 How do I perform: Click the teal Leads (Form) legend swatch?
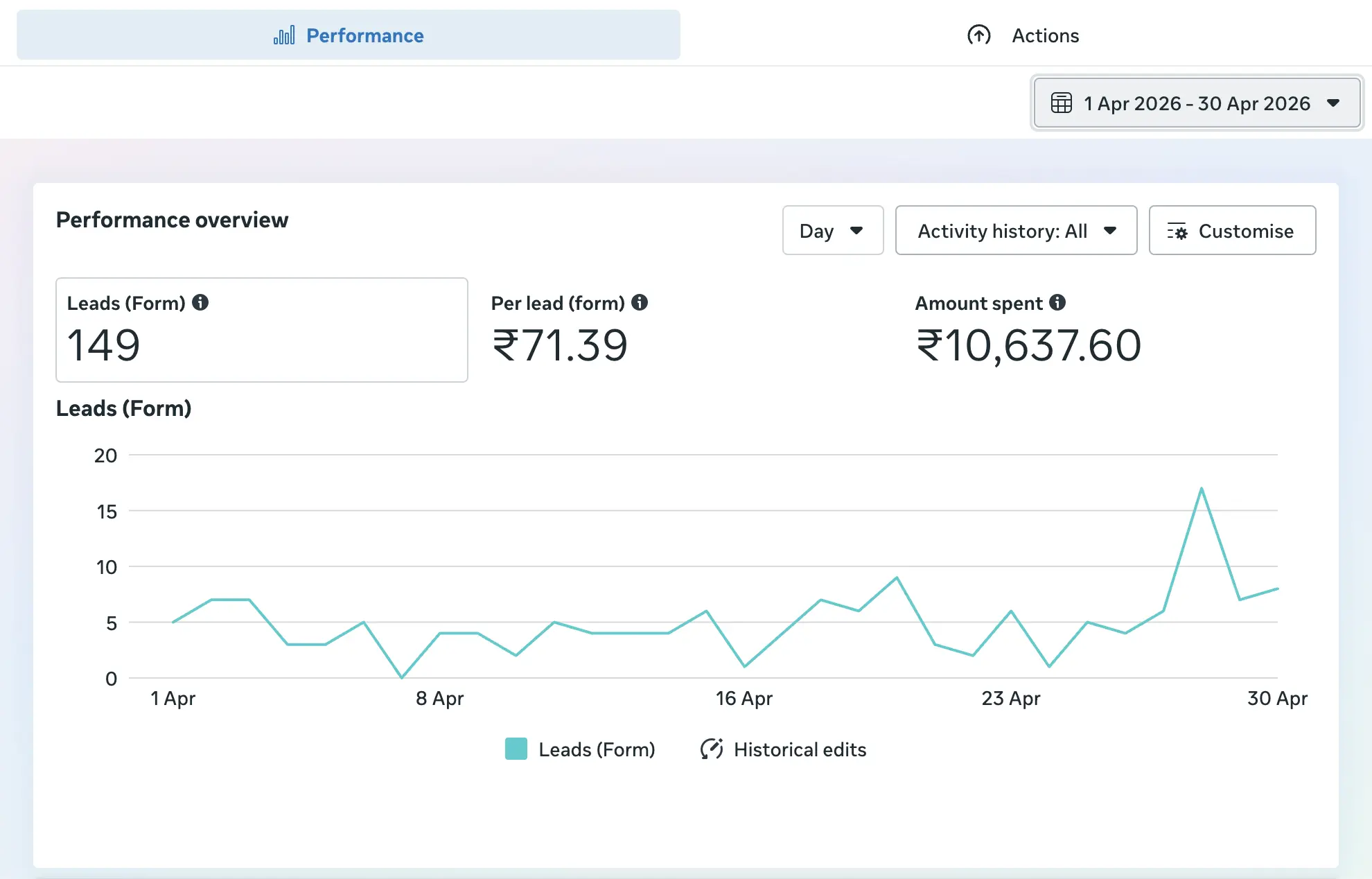coord(516,749)
